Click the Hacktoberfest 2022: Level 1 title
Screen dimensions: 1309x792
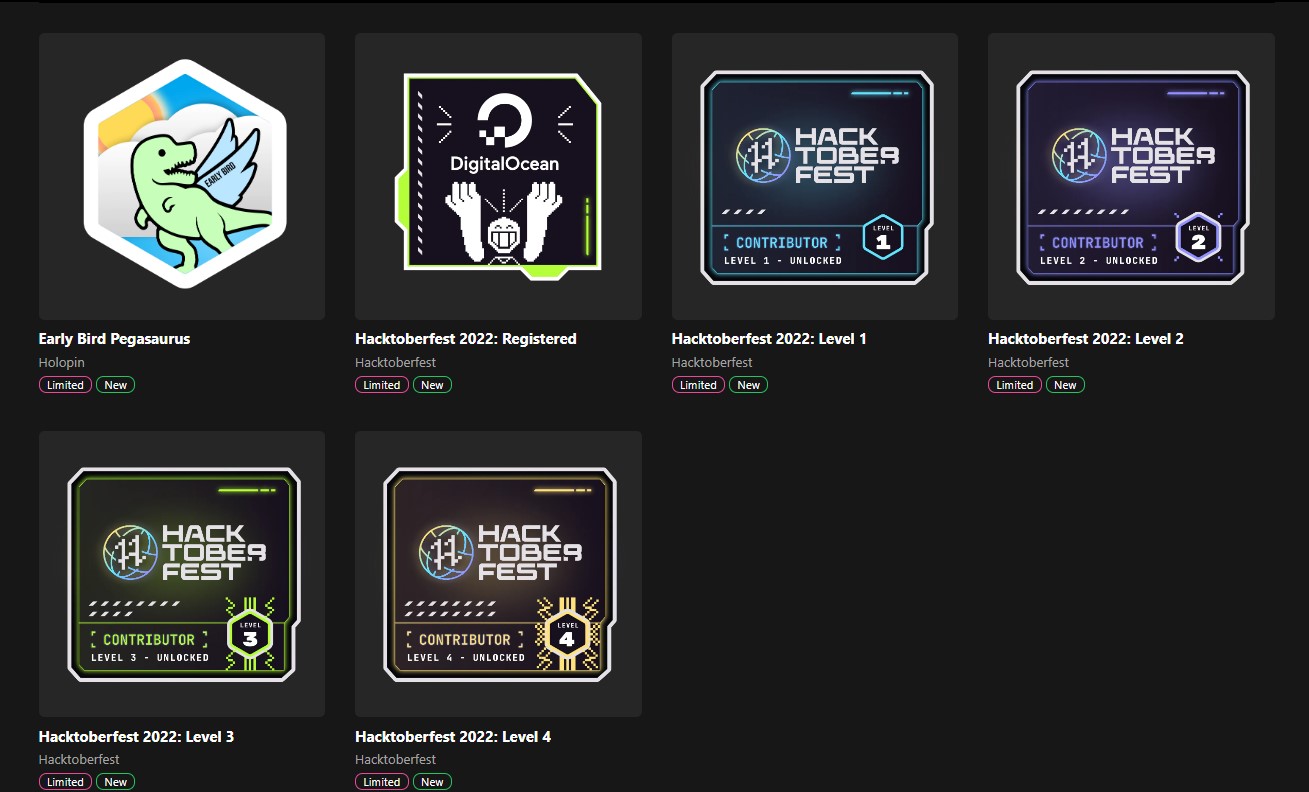(768, 338)
